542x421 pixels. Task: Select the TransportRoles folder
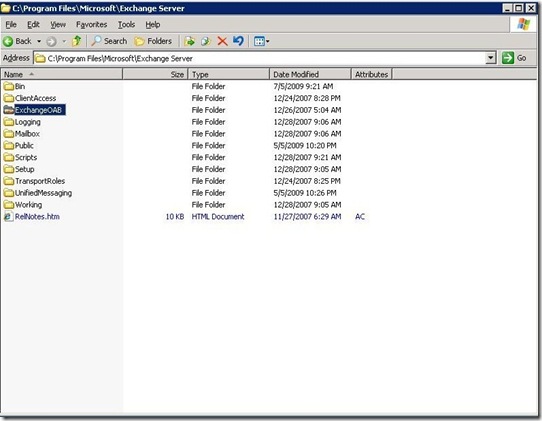tap(40, 181)
